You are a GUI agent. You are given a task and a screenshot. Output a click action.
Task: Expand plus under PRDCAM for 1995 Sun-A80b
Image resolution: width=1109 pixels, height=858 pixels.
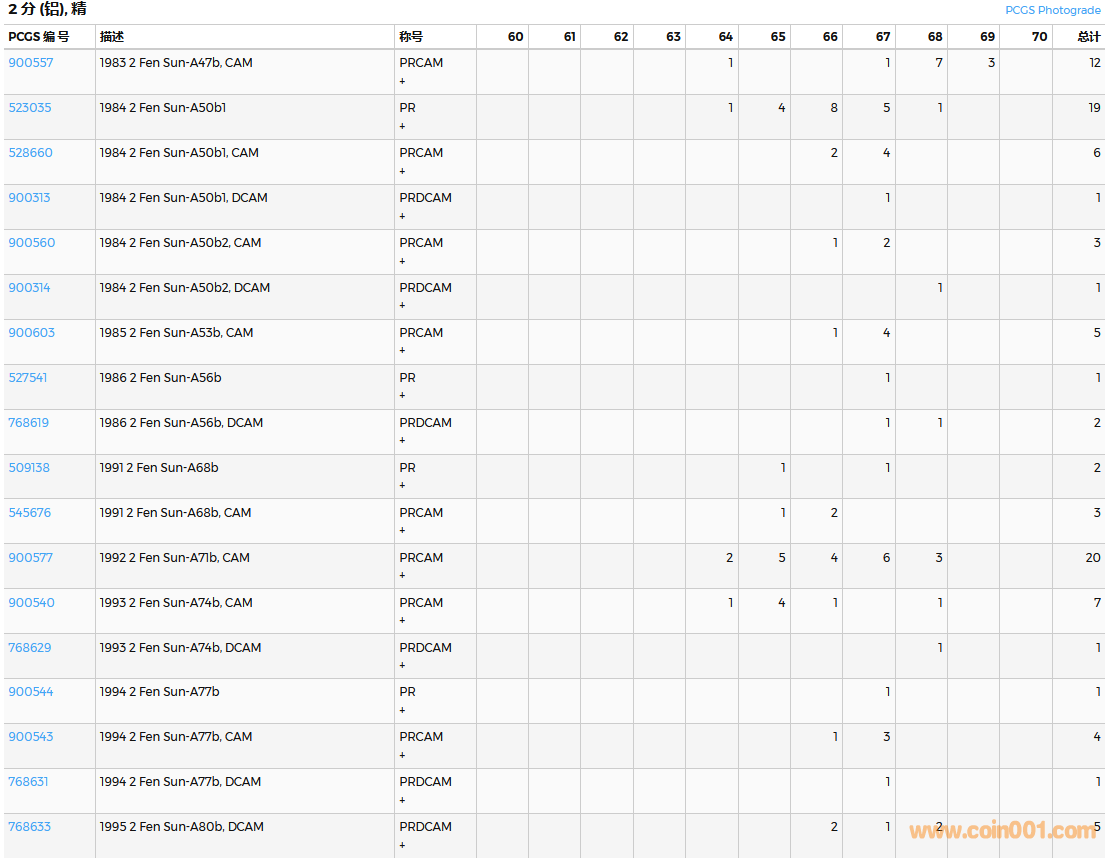pyautogui.click(x=403, y=845)
